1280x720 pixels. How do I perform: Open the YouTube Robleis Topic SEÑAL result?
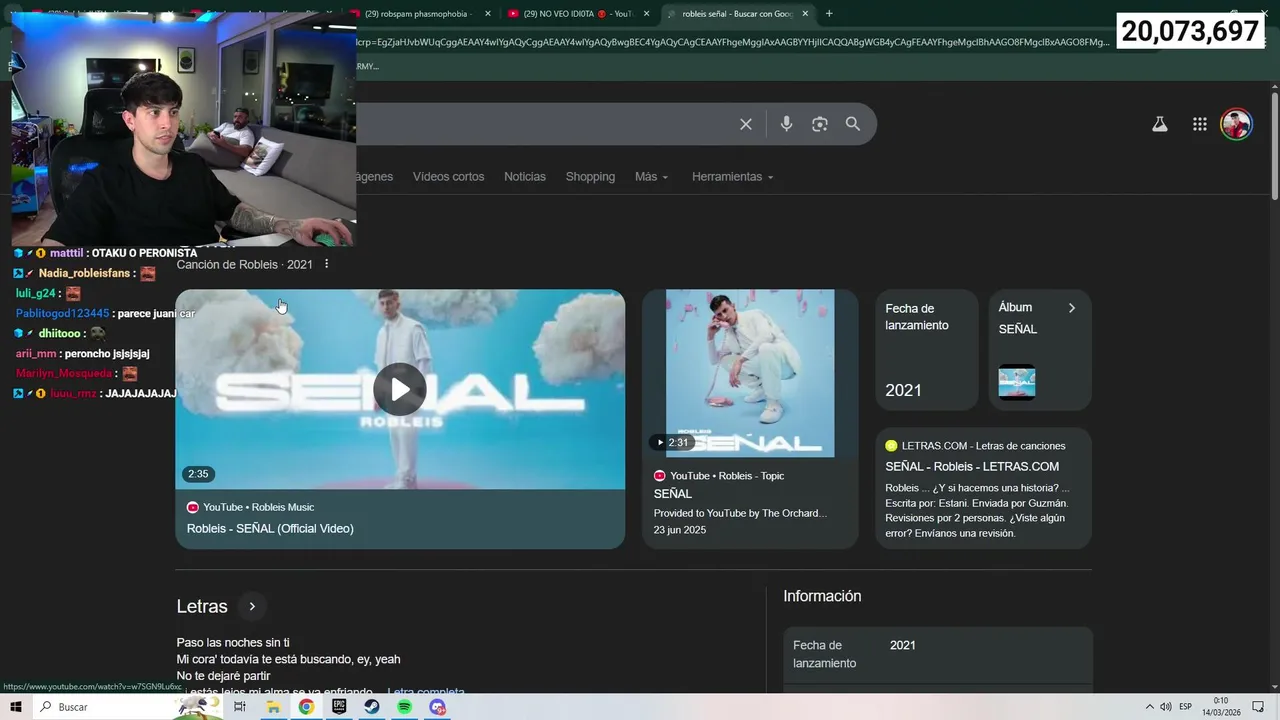[x=673, y=494]
